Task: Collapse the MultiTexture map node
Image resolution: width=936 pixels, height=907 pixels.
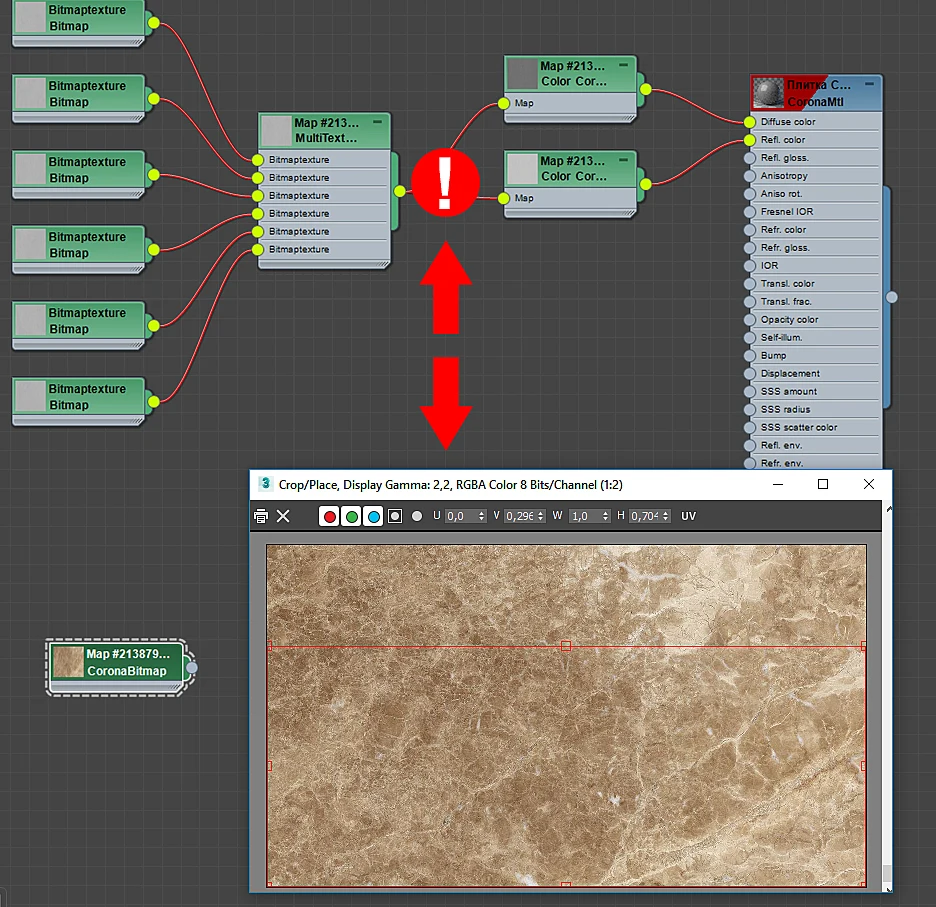Action: click(377, 122)
